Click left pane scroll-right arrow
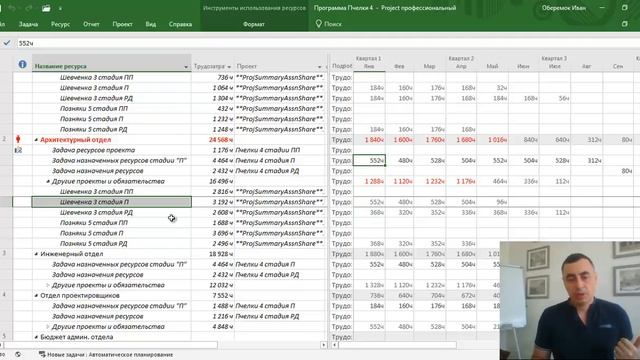This screenshot has width=640, height=360. click(324, 345)
